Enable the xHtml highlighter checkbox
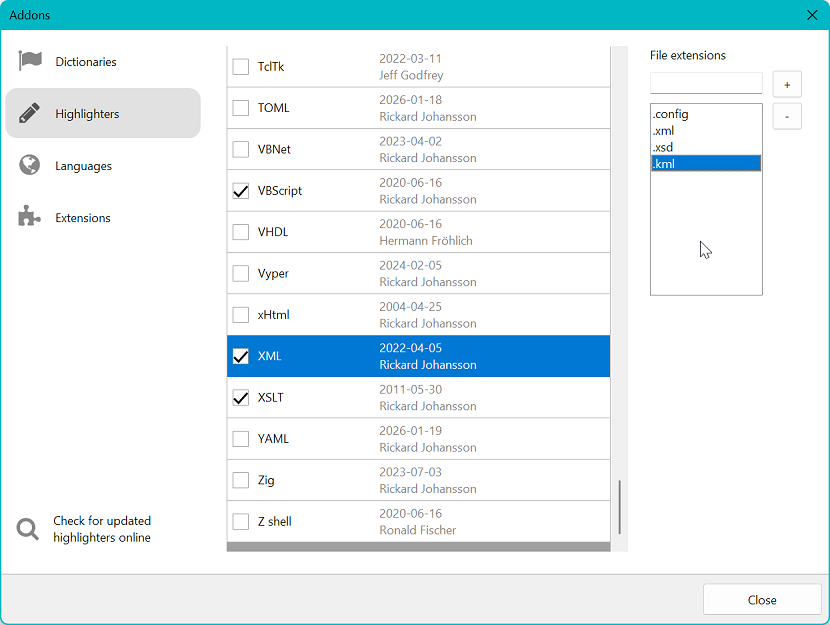This screenshot has width=830, height=625. 241,315
